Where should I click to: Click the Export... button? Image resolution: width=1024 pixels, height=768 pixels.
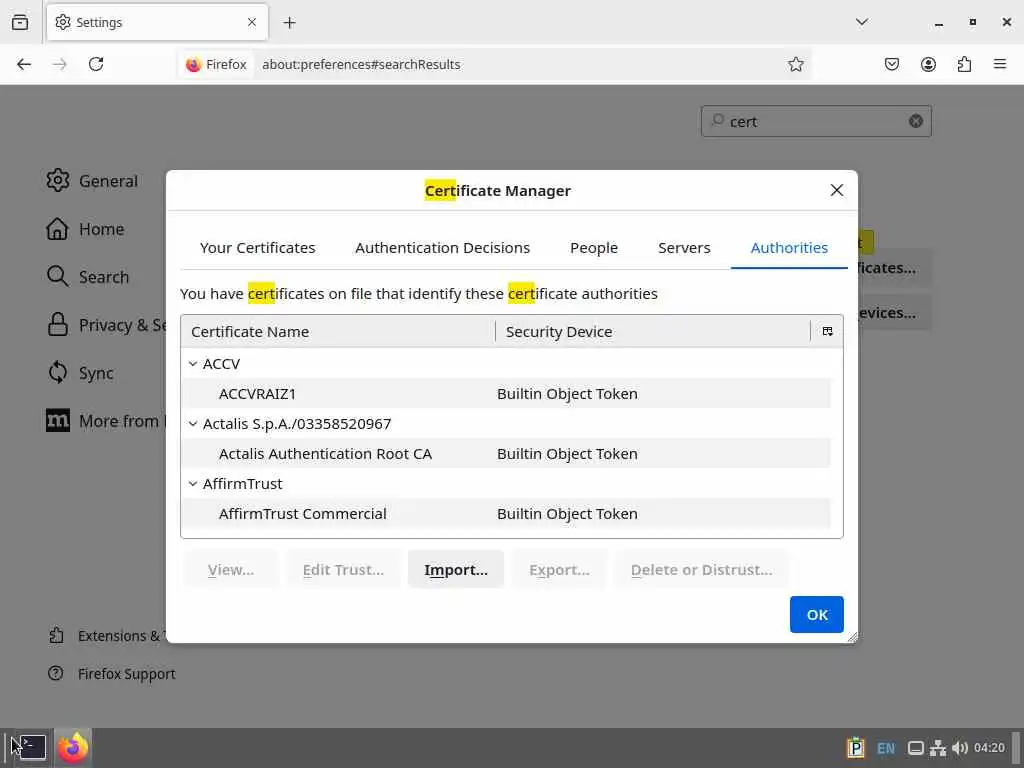559,569
